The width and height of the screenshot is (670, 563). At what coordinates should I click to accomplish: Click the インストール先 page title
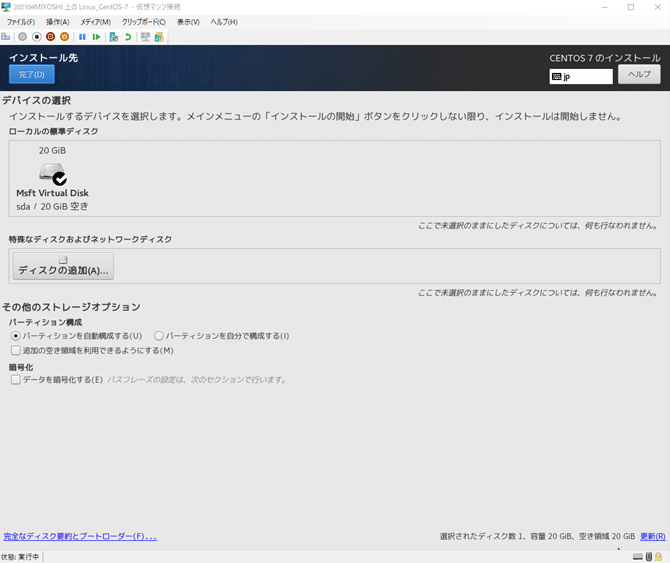(44, 58)
